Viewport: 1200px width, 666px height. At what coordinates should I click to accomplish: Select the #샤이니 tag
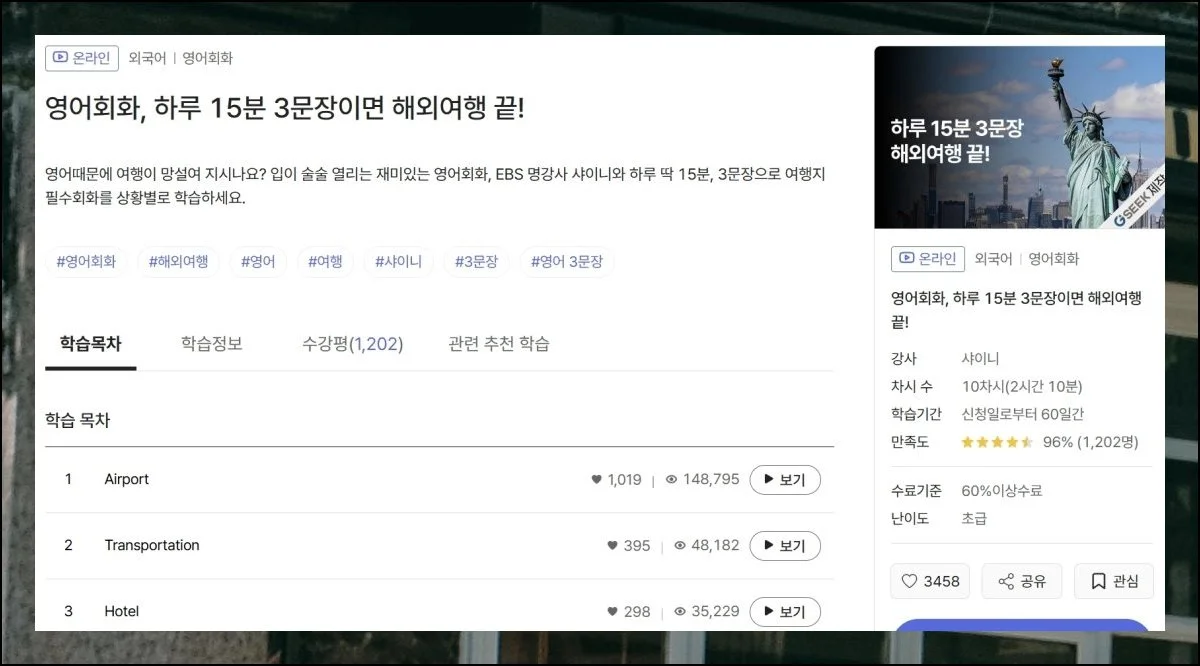[x=398, y=262]
